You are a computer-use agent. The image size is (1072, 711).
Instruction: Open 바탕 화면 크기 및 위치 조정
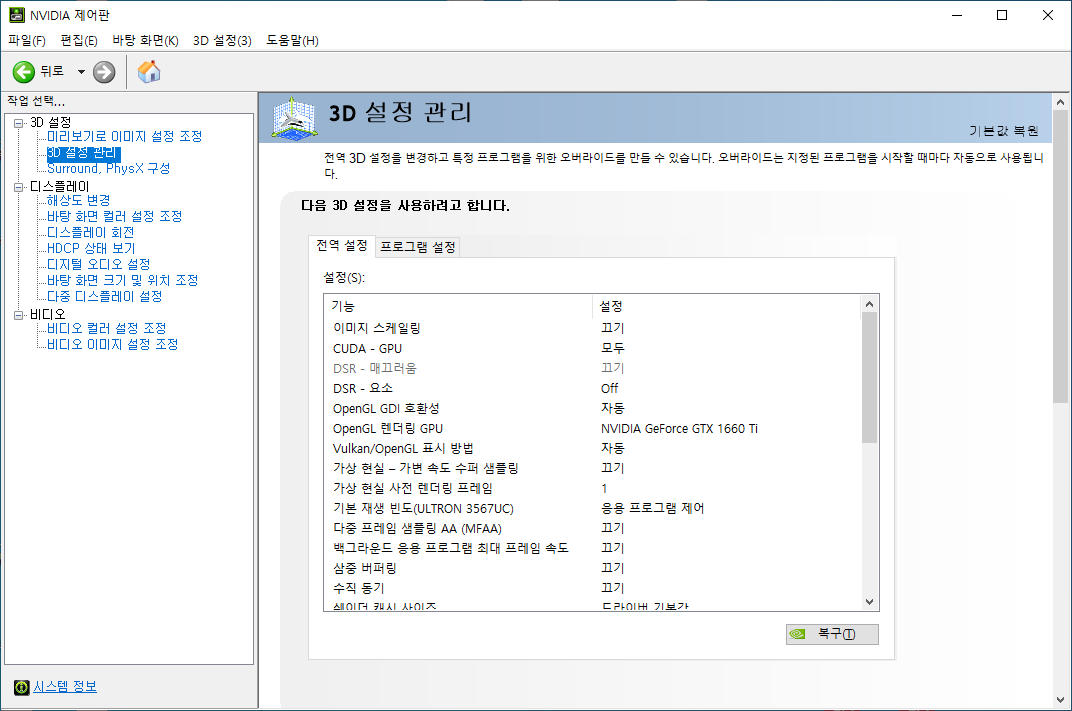[x=122, y=280]
